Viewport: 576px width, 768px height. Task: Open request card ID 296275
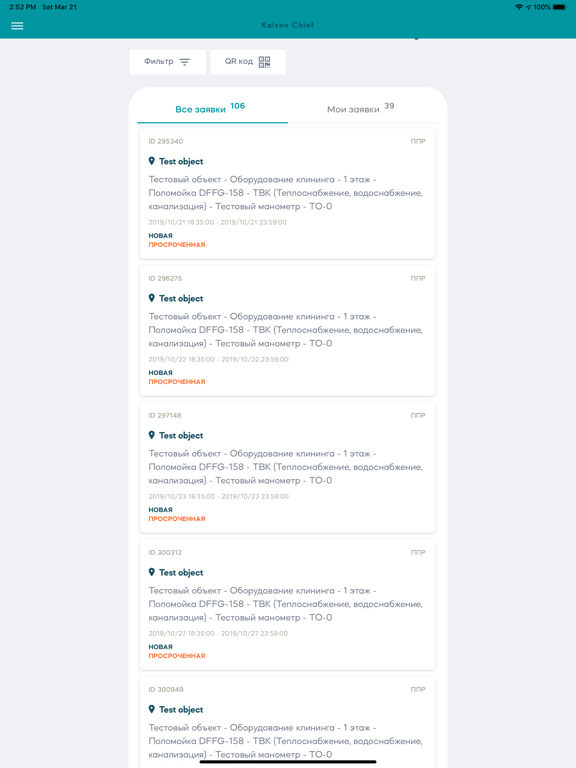pos(288,331)
